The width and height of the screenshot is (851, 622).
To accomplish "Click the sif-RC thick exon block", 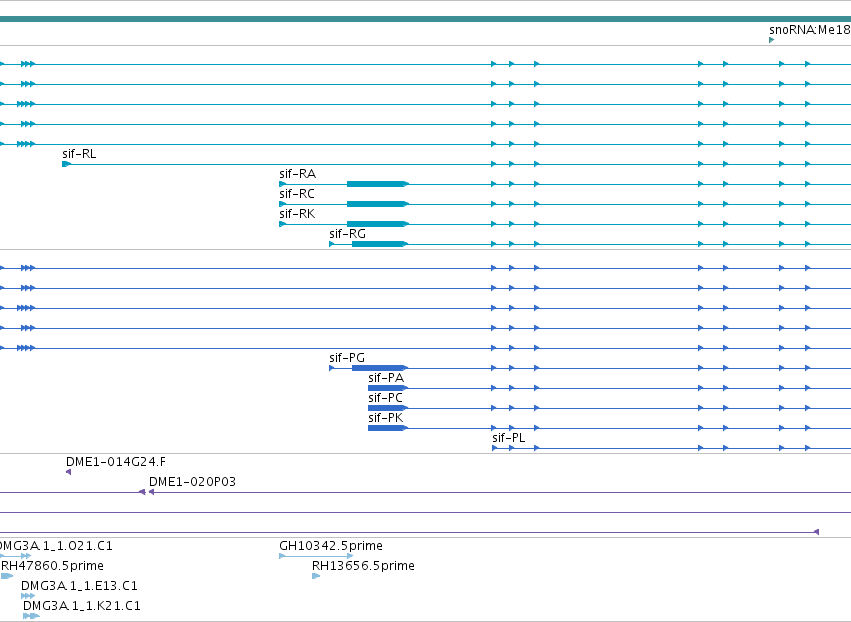I will pos(377,204).
